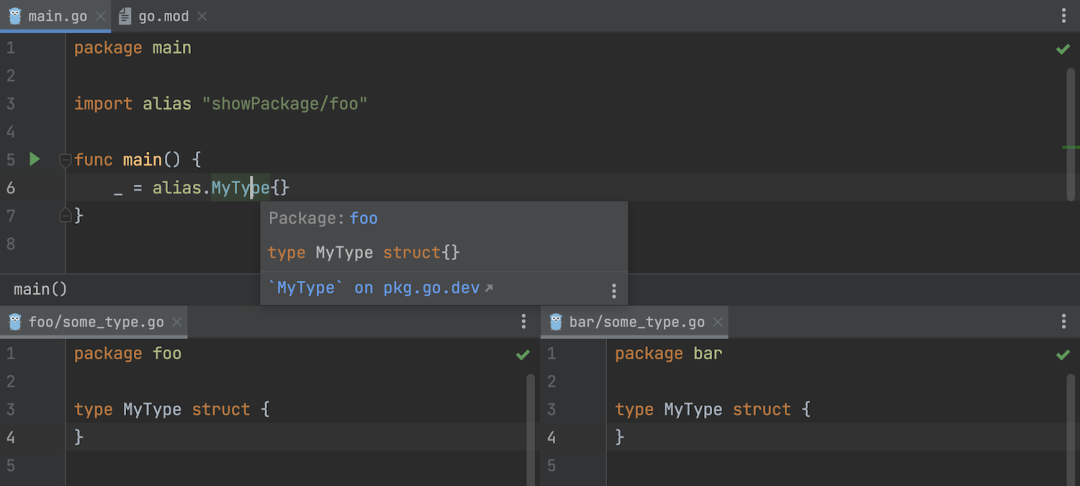Run main function via green gutter arrow
Screen dimensions: 1080x486
34,159
